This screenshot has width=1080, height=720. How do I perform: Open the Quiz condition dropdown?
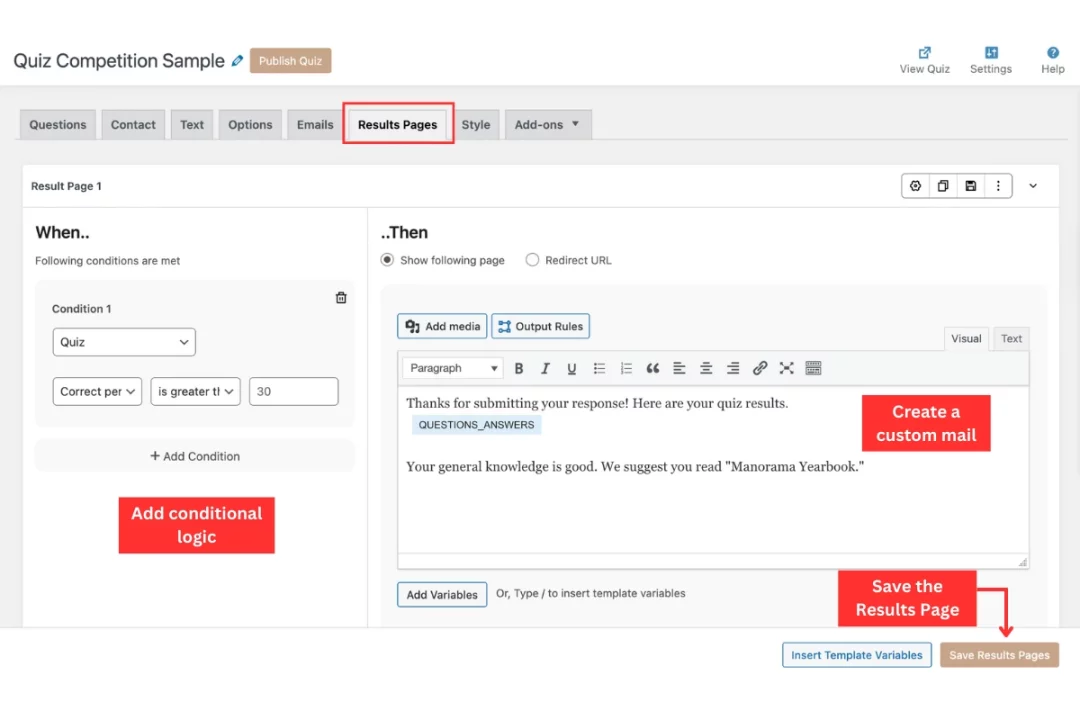[123, 341]
